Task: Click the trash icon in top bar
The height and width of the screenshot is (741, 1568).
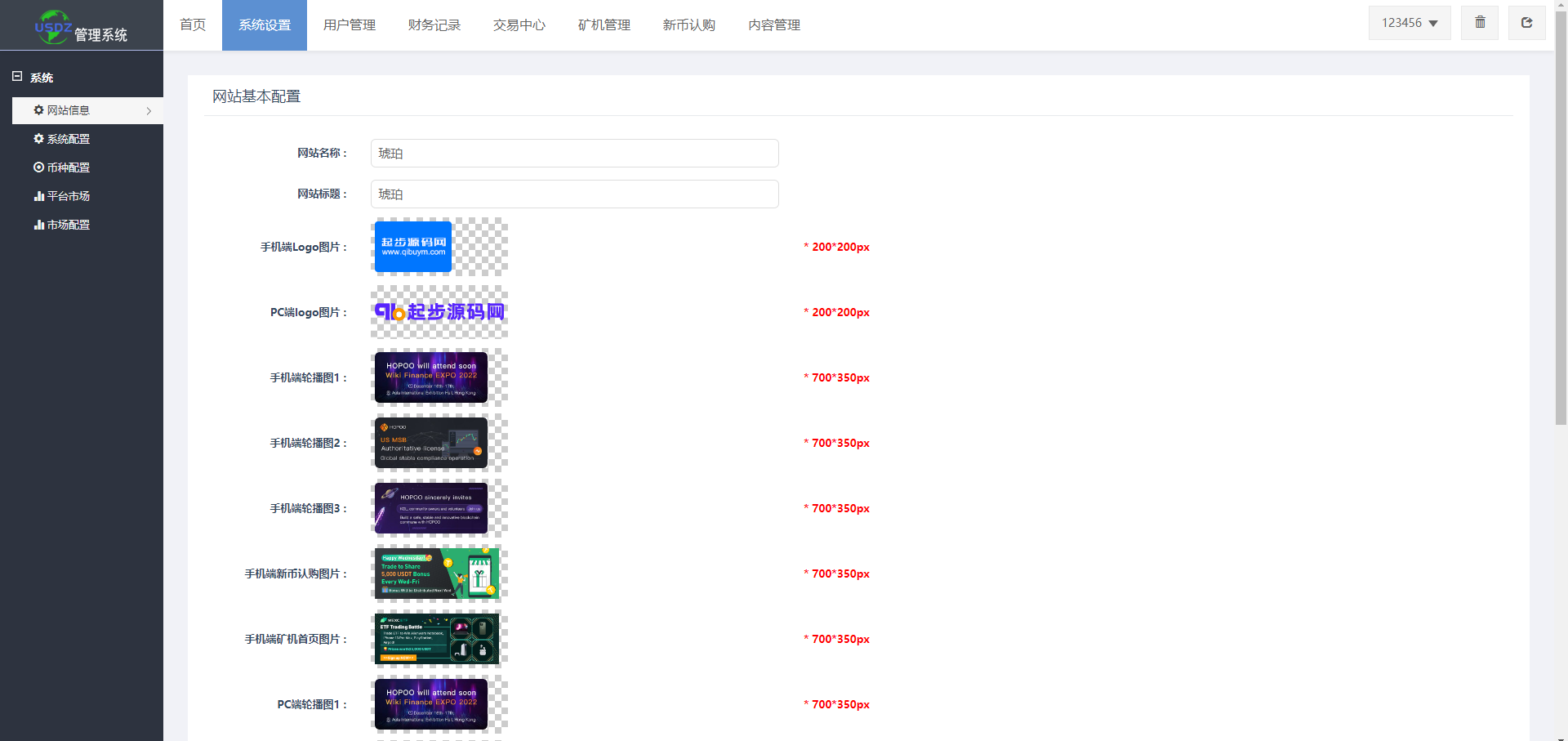Action: tap(1479, 23)
